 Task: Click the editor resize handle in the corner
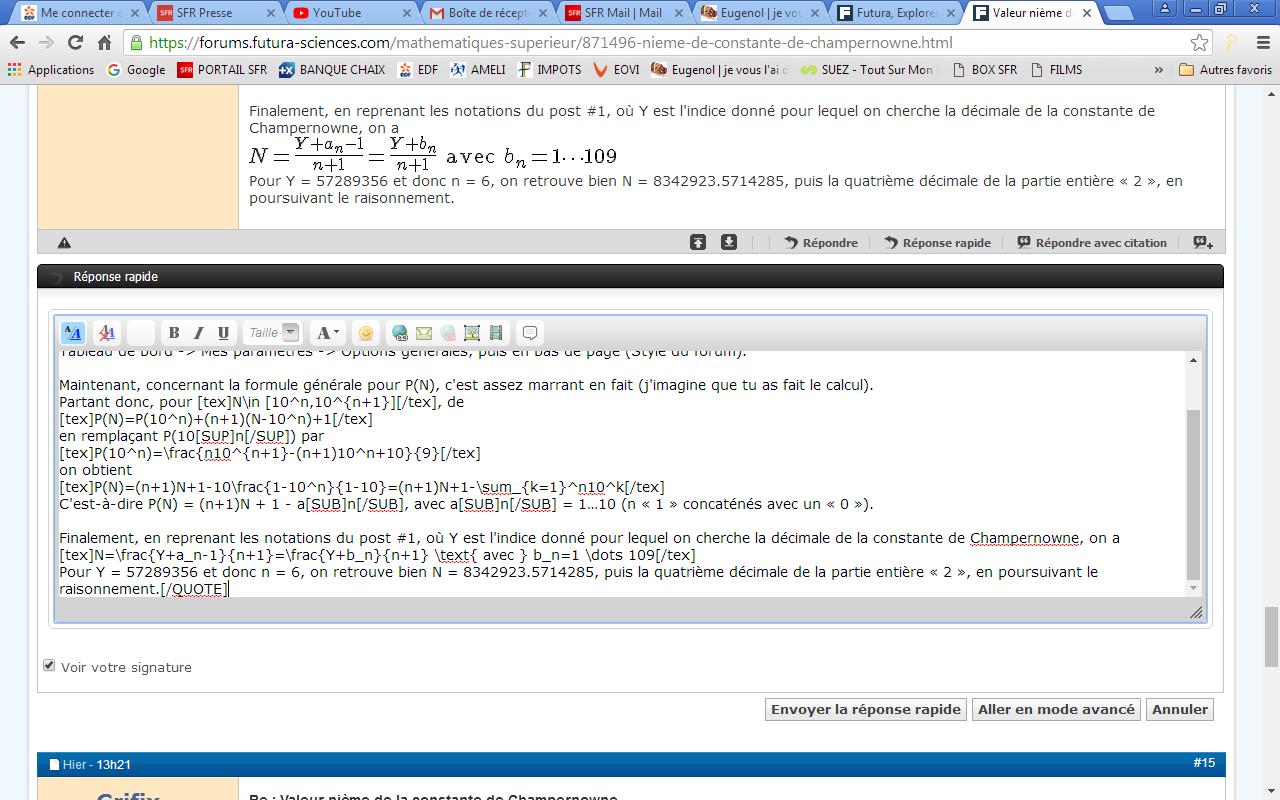[x=1196, y=612]
